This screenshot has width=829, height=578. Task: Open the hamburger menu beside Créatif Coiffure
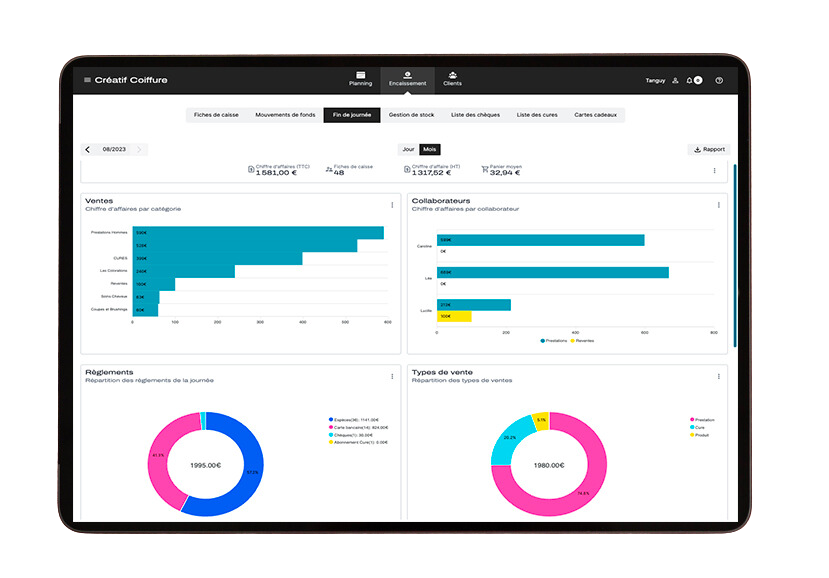pos(88,80)
